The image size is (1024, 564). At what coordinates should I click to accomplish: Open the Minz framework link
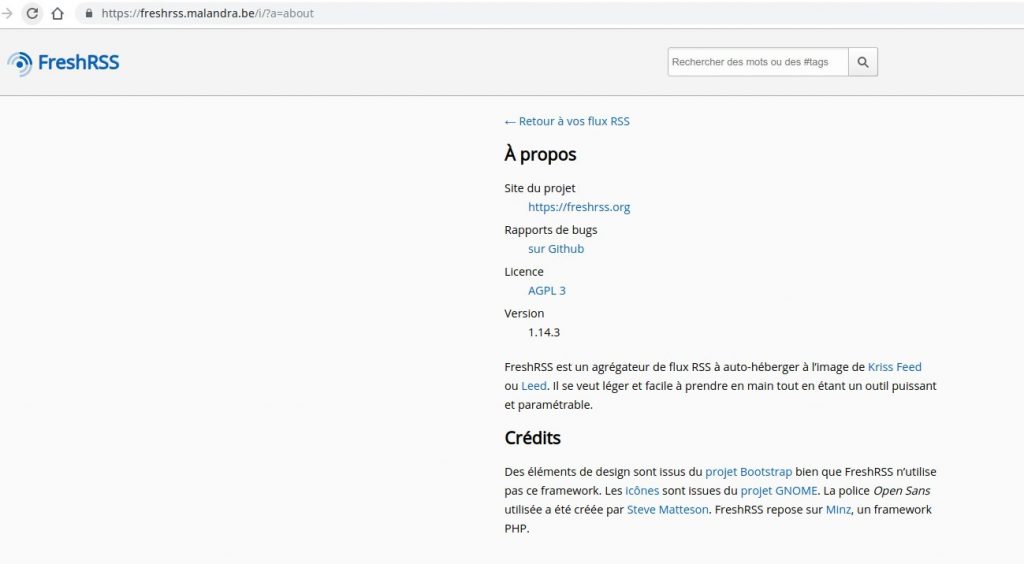point(838,510)
